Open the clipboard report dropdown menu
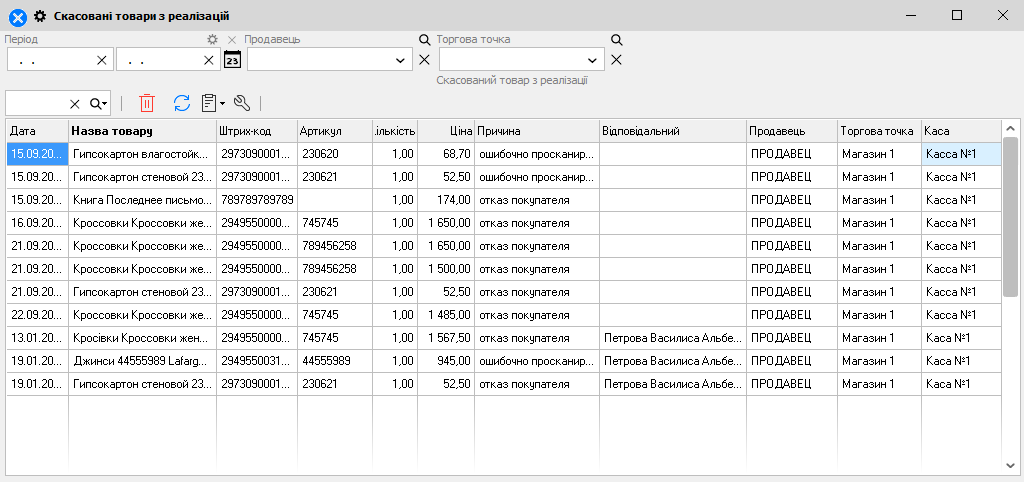This screenshot has height=482, width=1024. (x=212, y=103)
